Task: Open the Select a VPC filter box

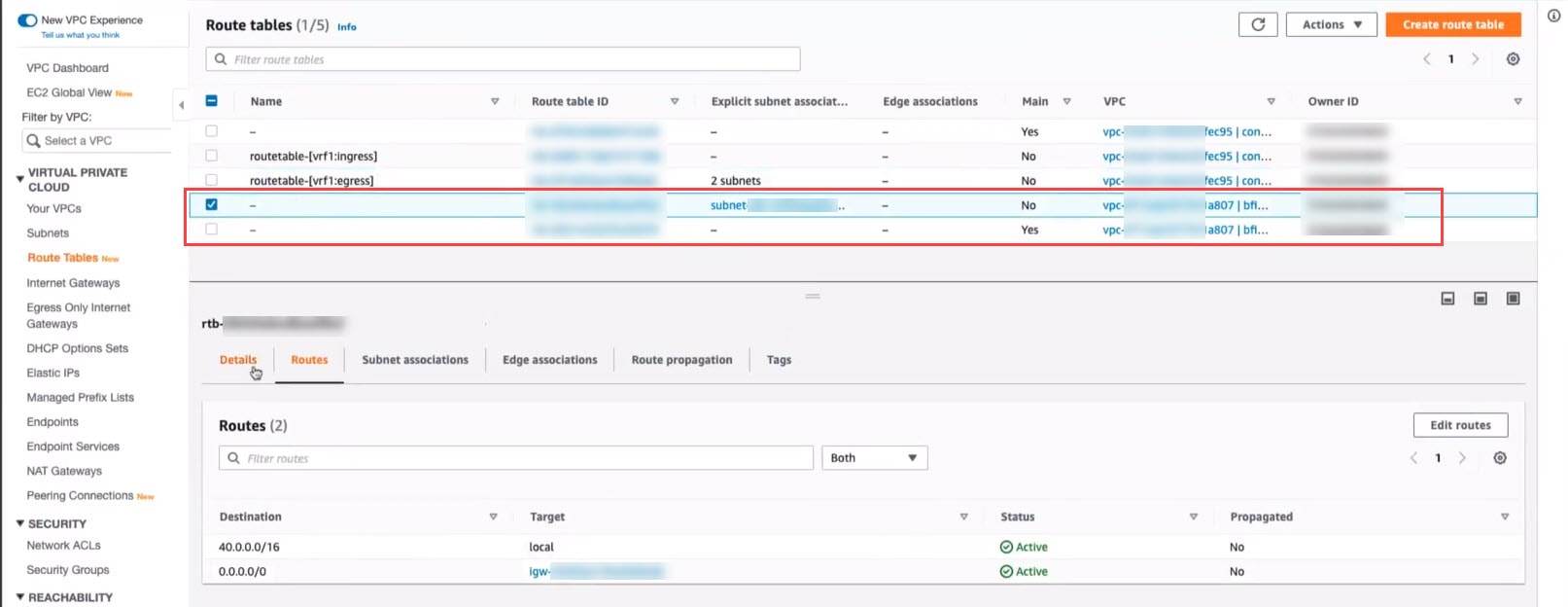Action: point(97,141)
